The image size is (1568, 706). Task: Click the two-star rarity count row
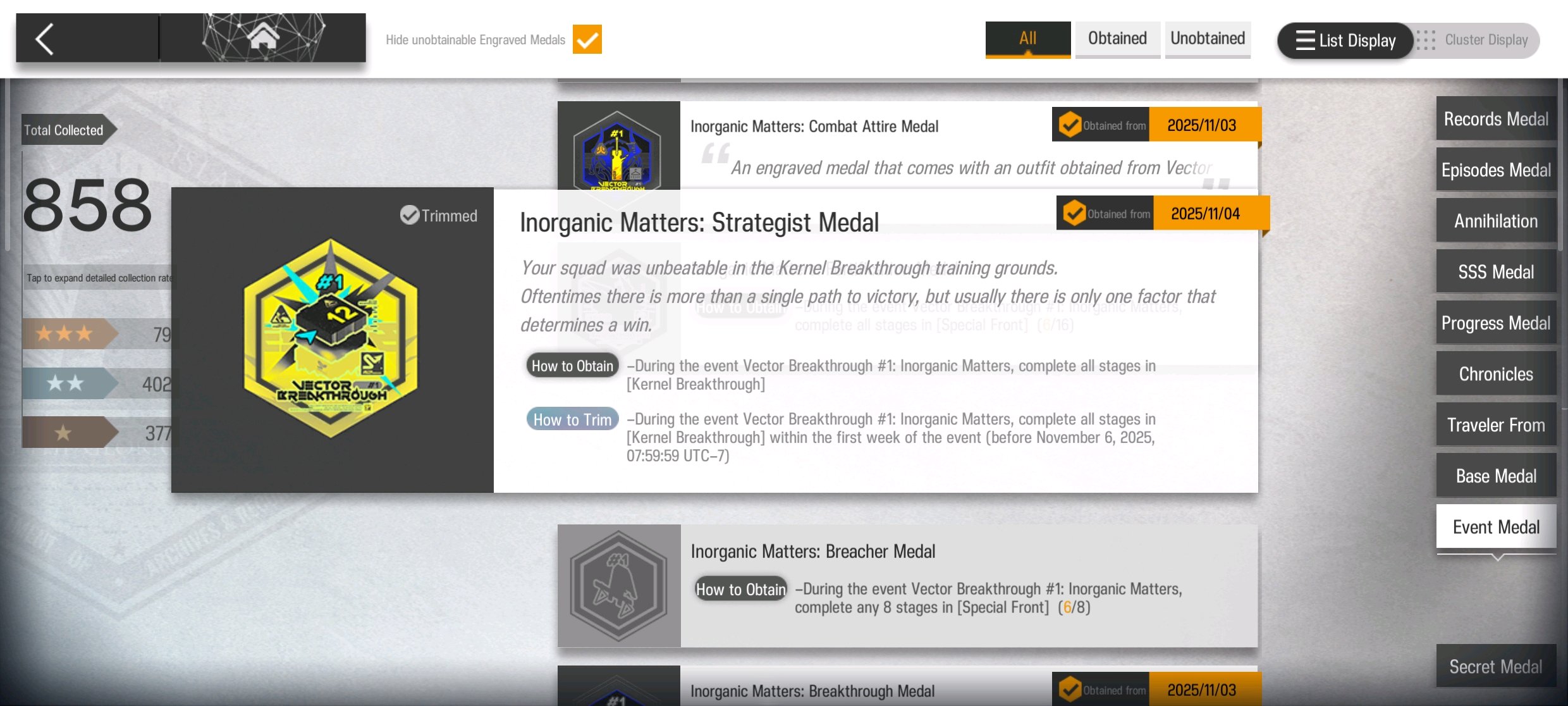98,383
